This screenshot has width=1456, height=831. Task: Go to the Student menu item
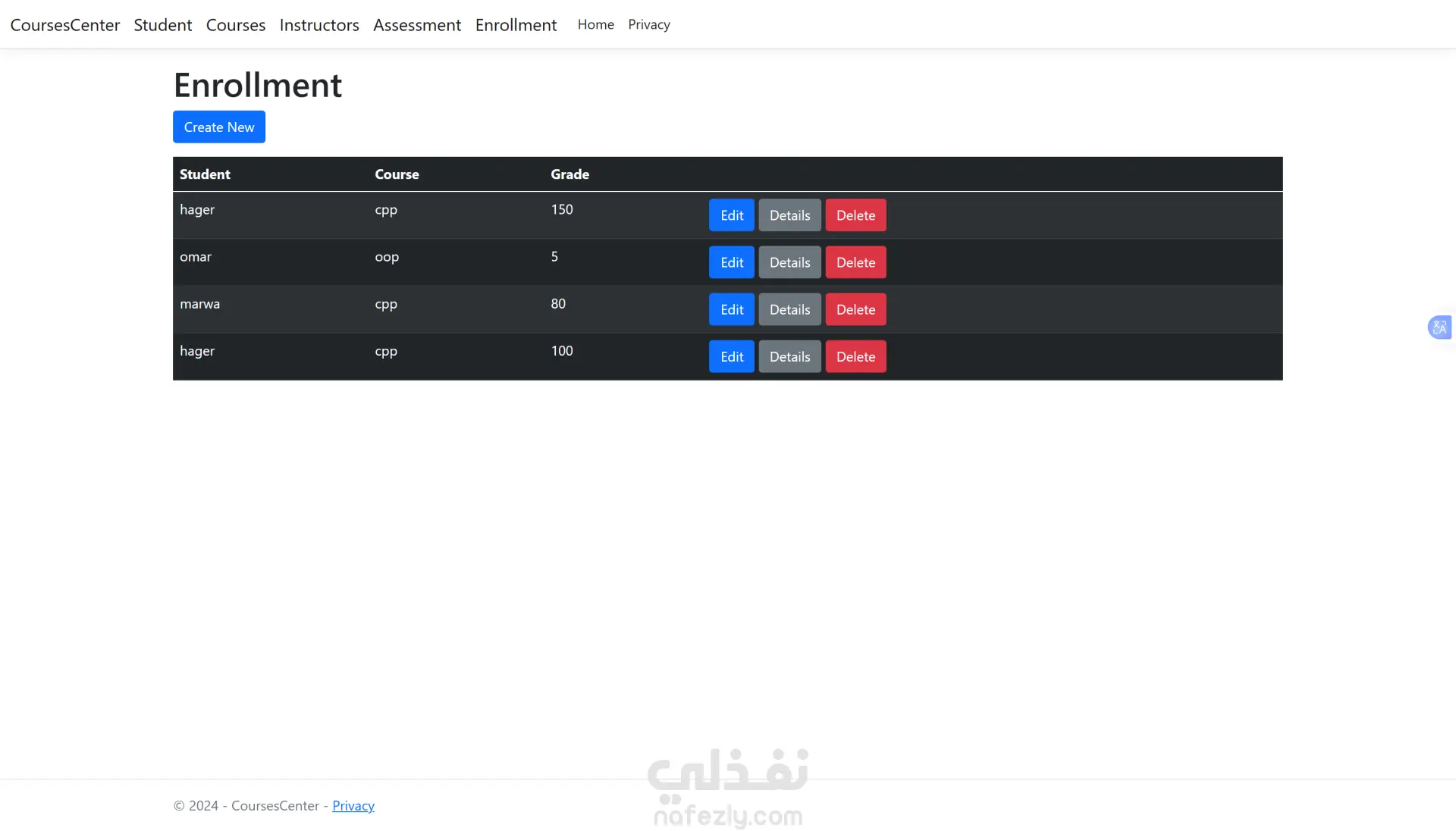(163, 25)
